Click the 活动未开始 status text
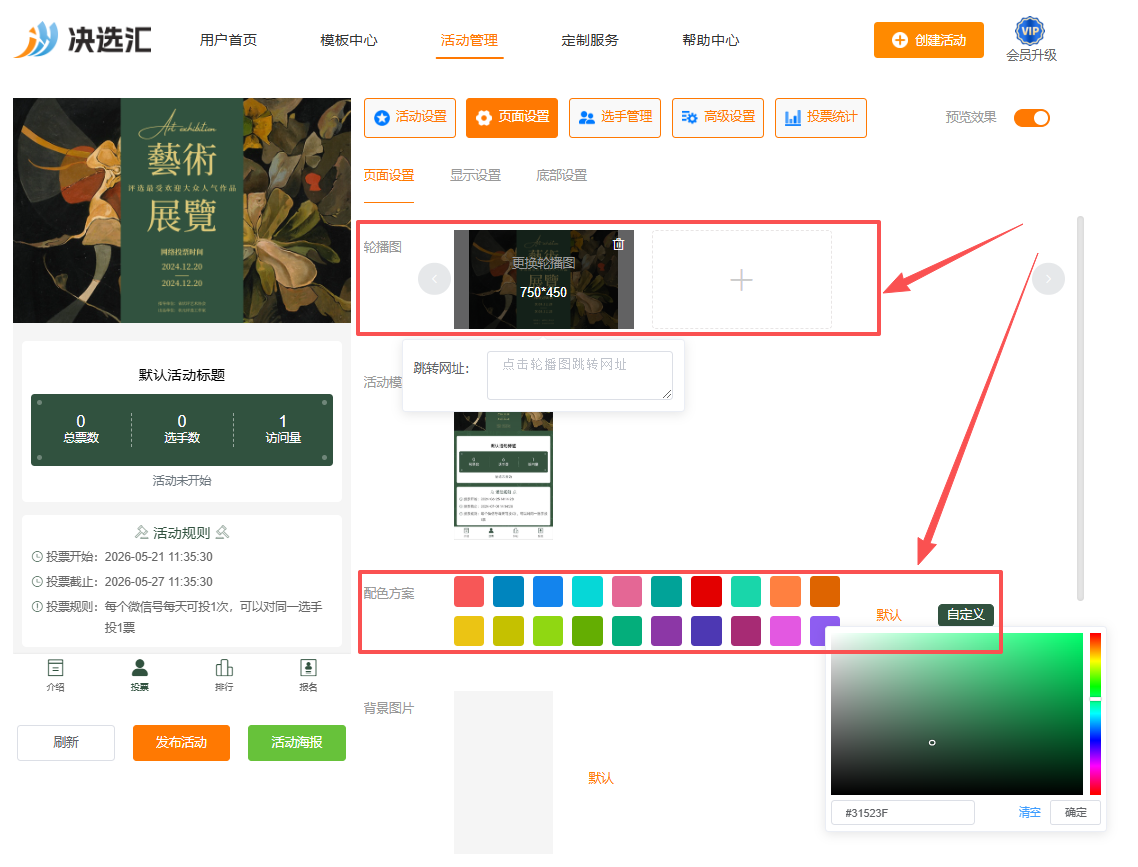This screenshot has width=1138, height=867. point(181,480)
